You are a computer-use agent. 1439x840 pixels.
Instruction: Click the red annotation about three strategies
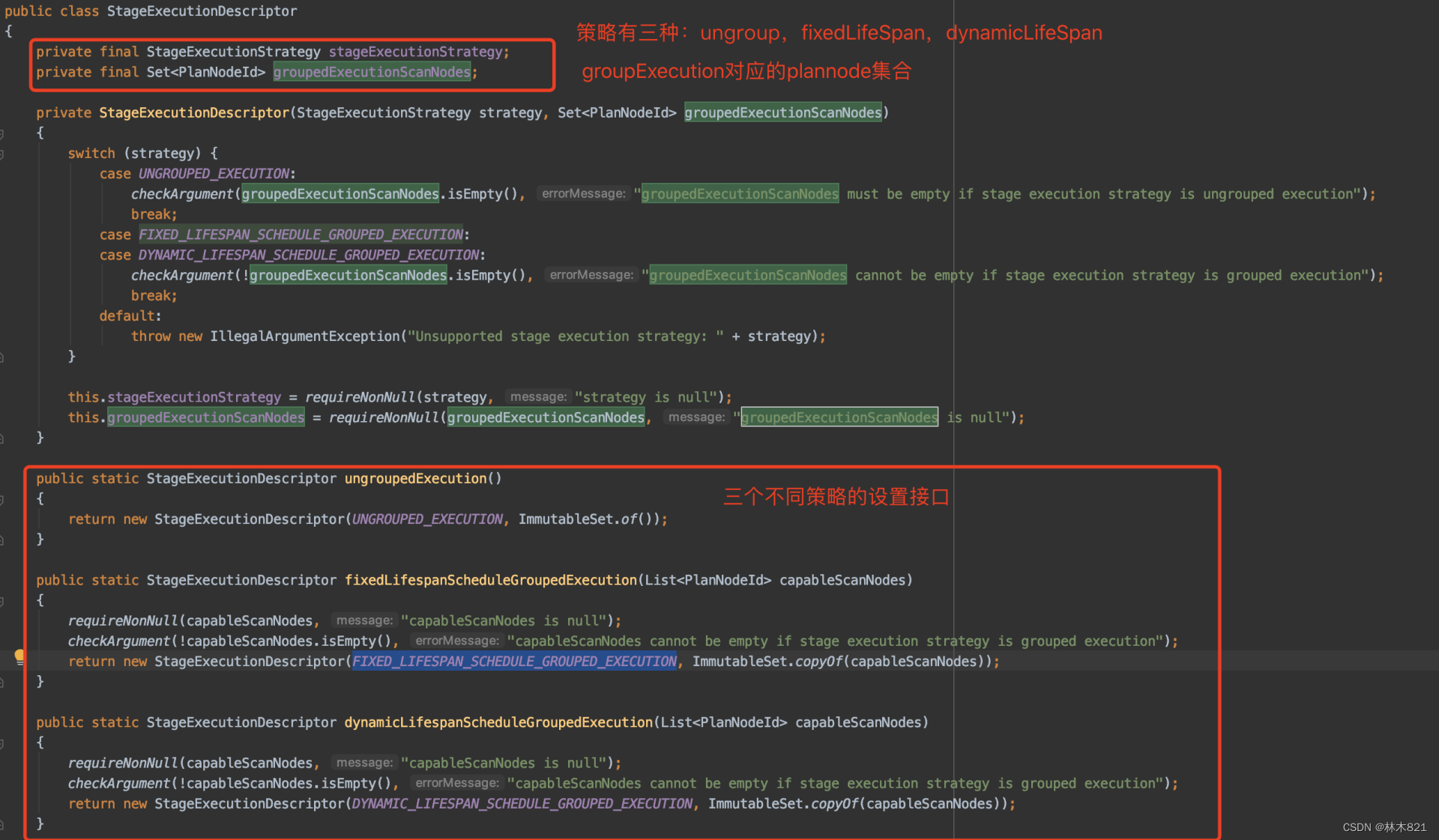(839, 33)
